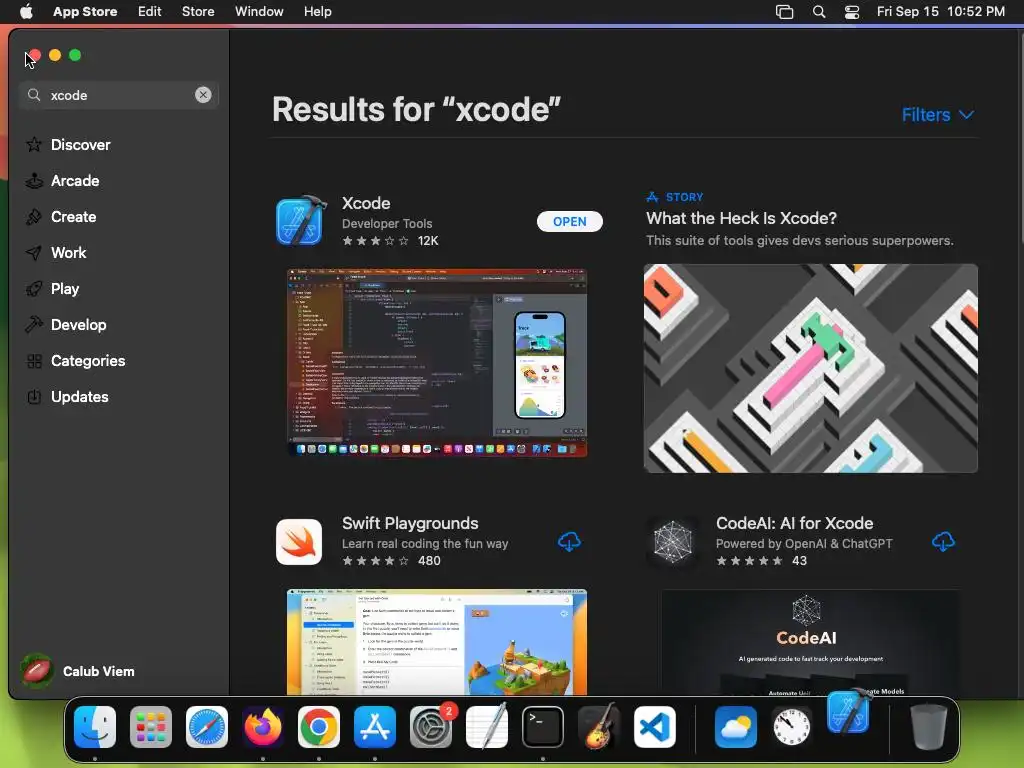Open the What the Heck Is Xcode story
Screen dimensions: 1024x768
(x=741, y=218)
